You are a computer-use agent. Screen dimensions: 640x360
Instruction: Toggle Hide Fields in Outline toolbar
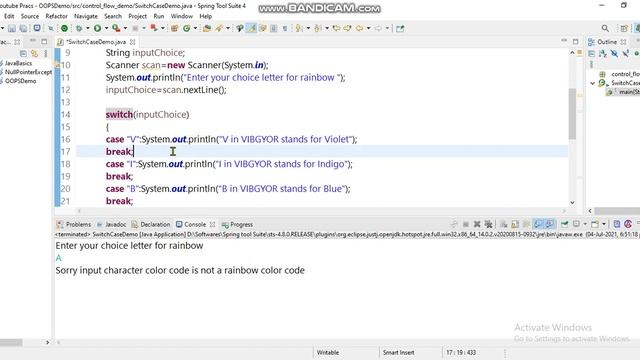click(x=614, y=53)
